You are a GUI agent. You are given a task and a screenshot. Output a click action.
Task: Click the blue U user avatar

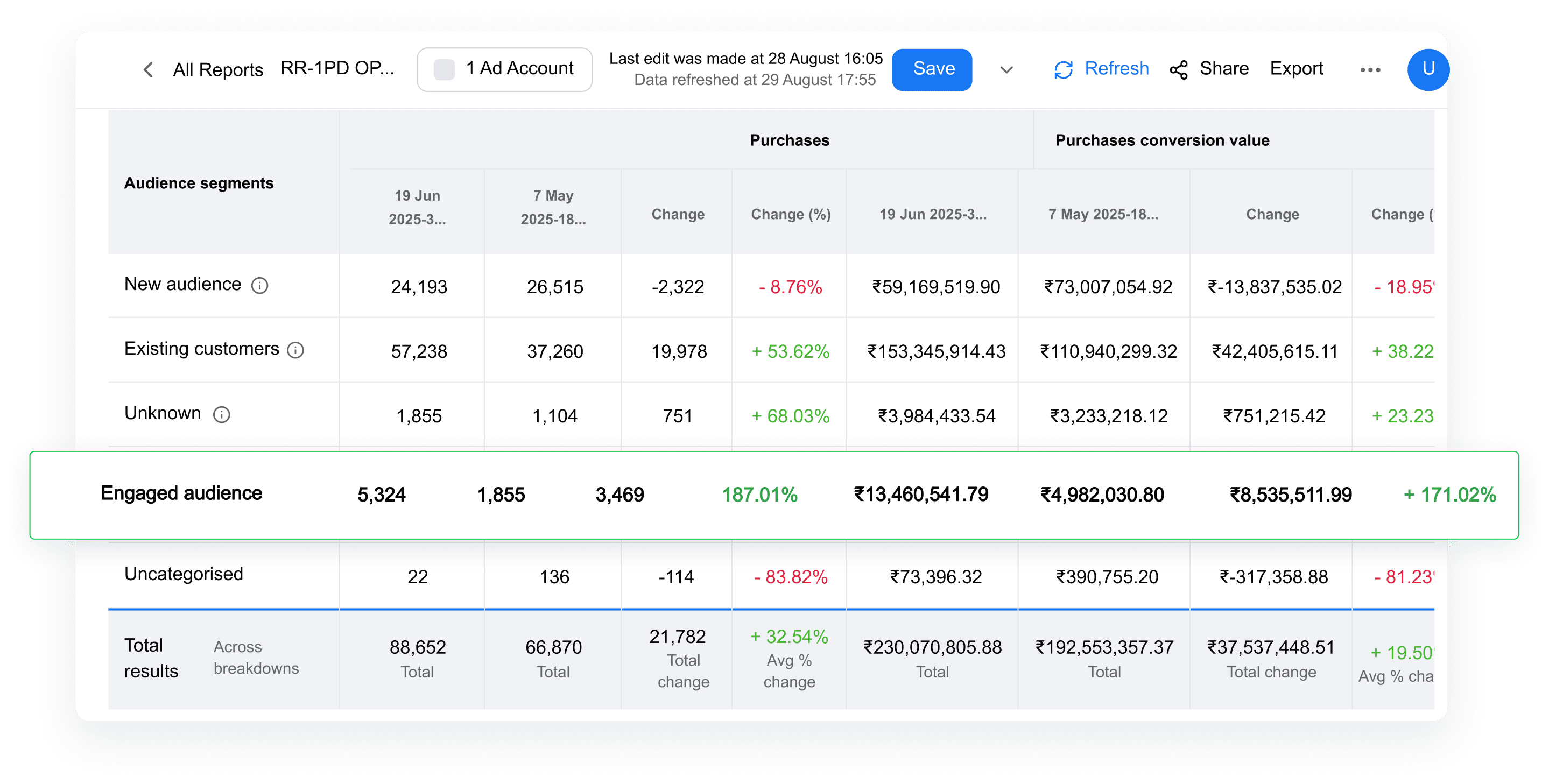1427,69
